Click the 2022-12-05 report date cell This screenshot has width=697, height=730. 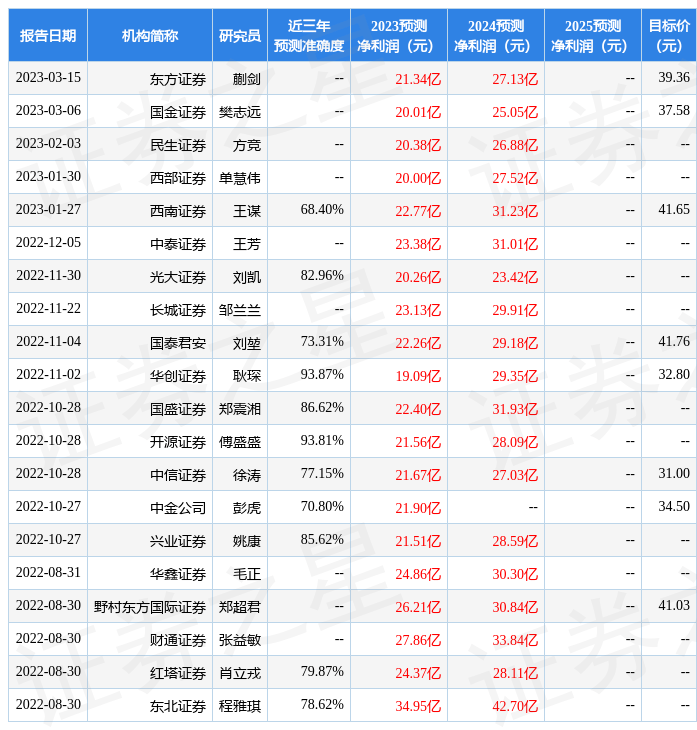point(48,243)
